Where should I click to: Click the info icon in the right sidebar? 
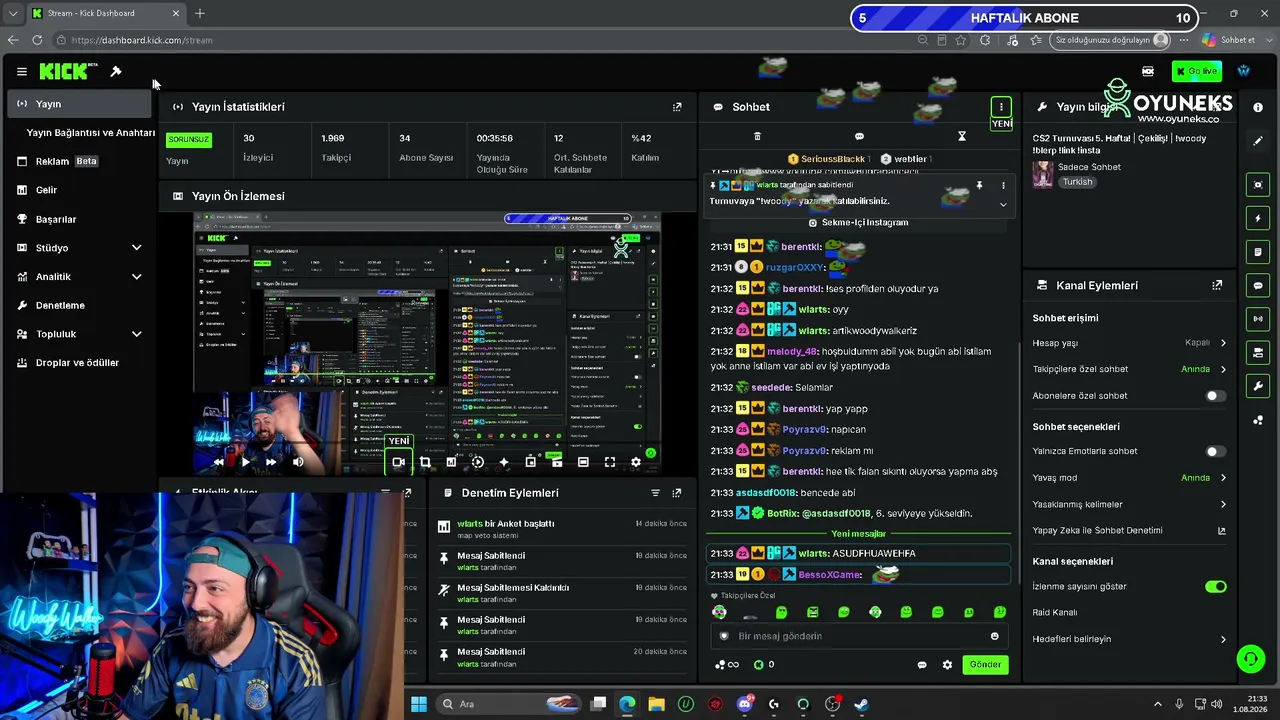[x=1258, y=107]
